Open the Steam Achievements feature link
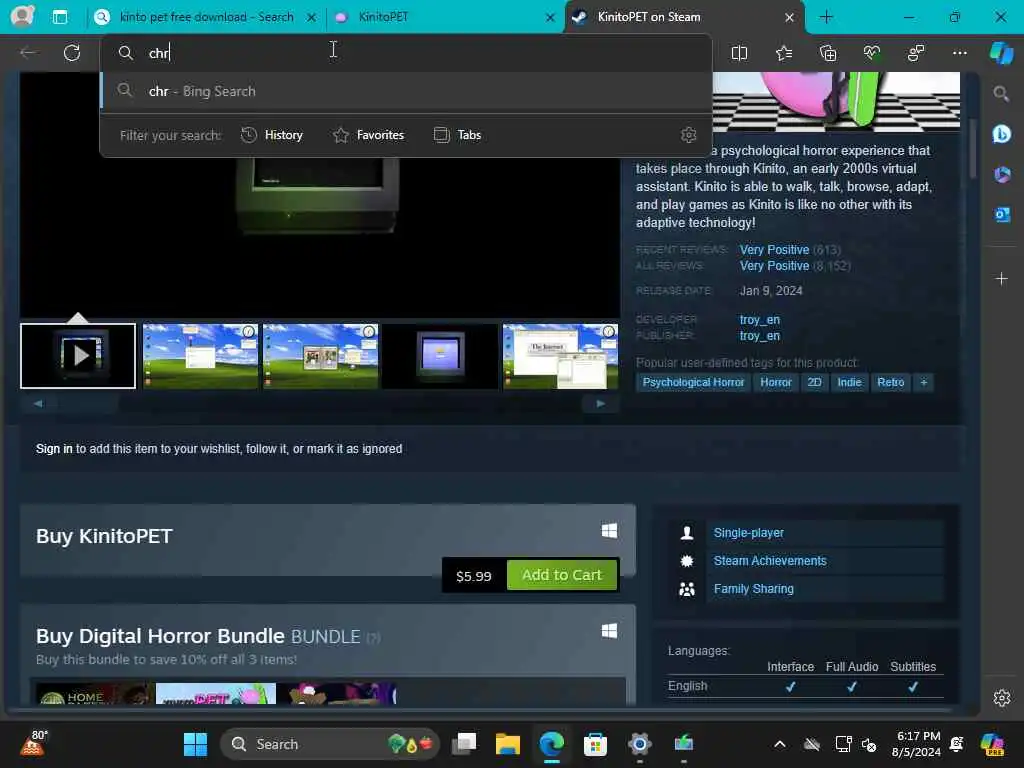 (770, 561)
